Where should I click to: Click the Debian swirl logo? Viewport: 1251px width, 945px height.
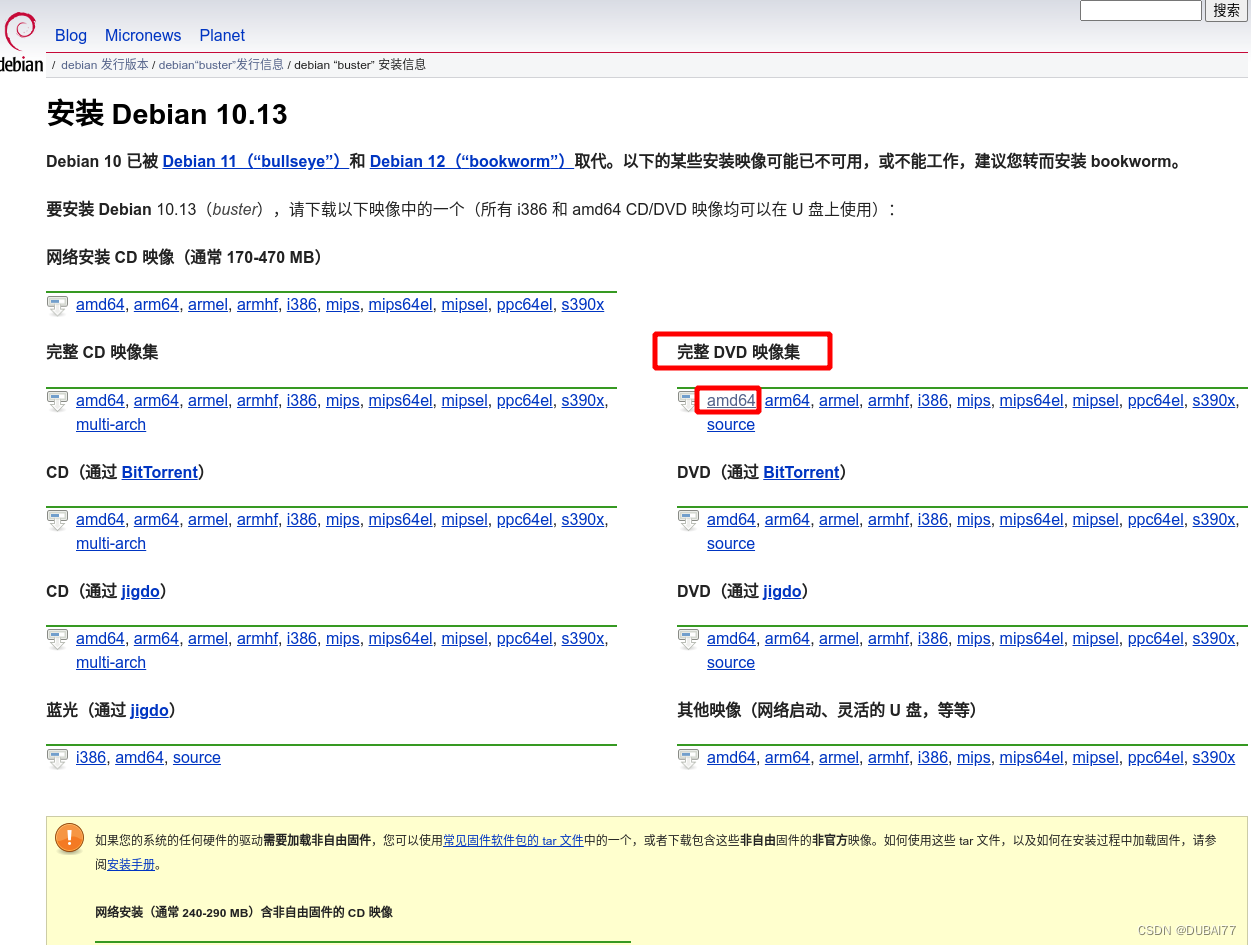[x=19, y=31]
